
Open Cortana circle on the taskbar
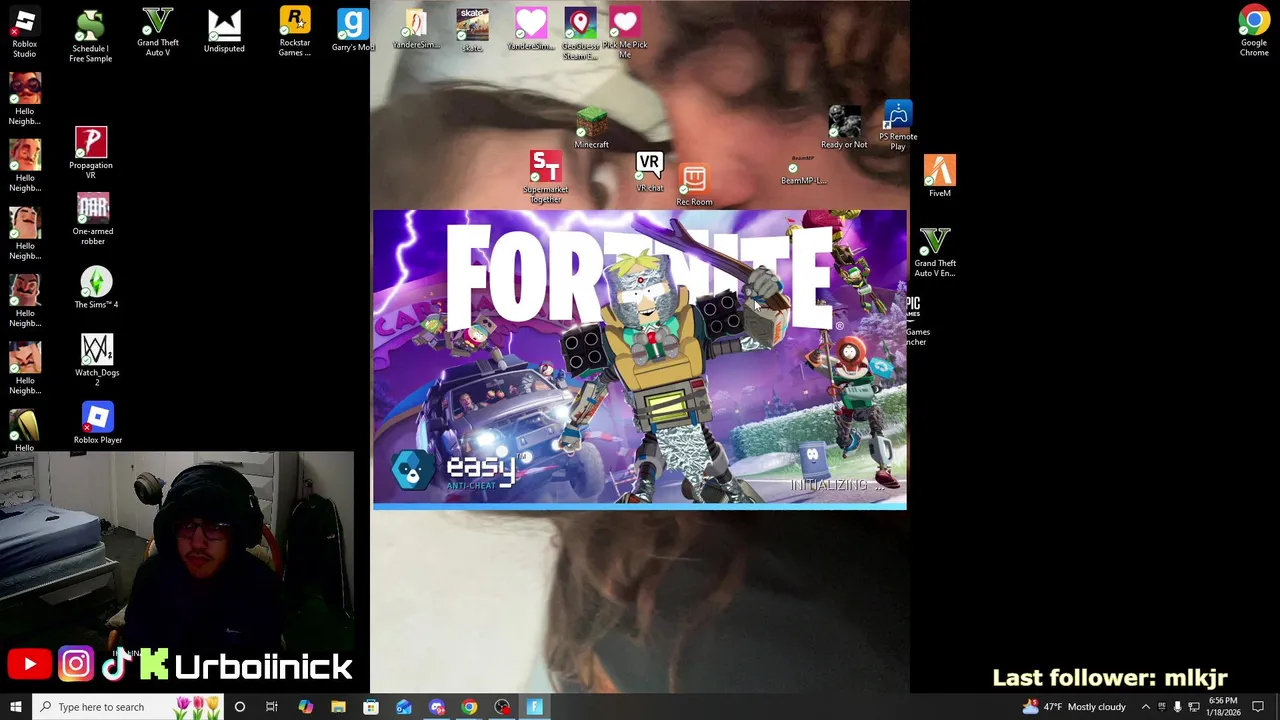point(240,707)
